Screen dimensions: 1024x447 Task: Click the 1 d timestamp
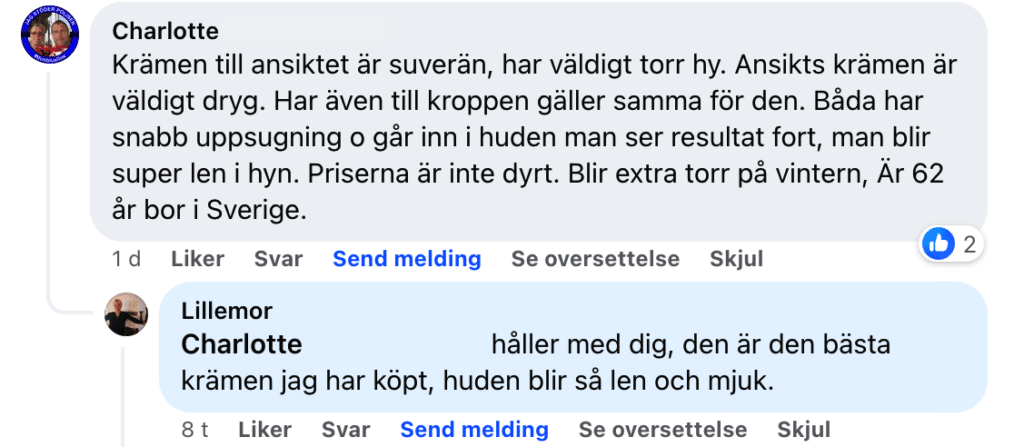[126, 259]
